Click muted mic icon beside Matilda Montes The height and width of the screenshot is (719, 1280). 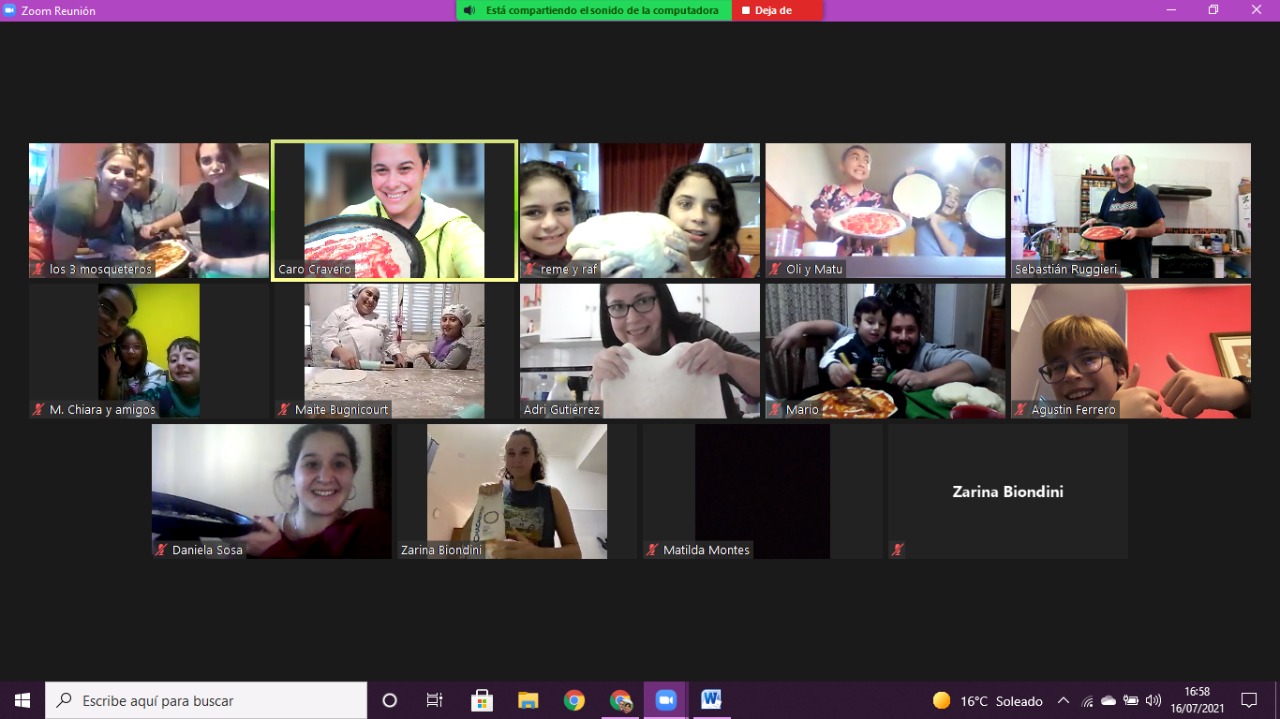tap(652, 550)
